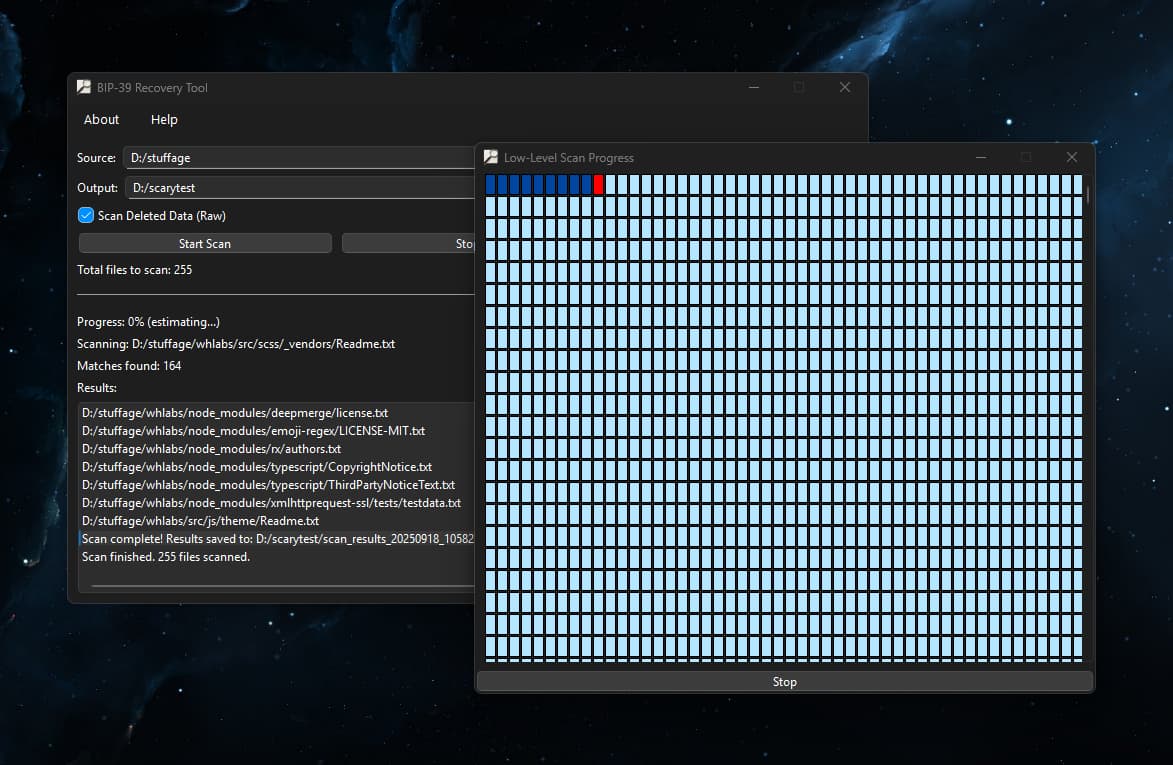Click the BIP-39 Recovery Tool title bar icon

(x=84, y=87)
